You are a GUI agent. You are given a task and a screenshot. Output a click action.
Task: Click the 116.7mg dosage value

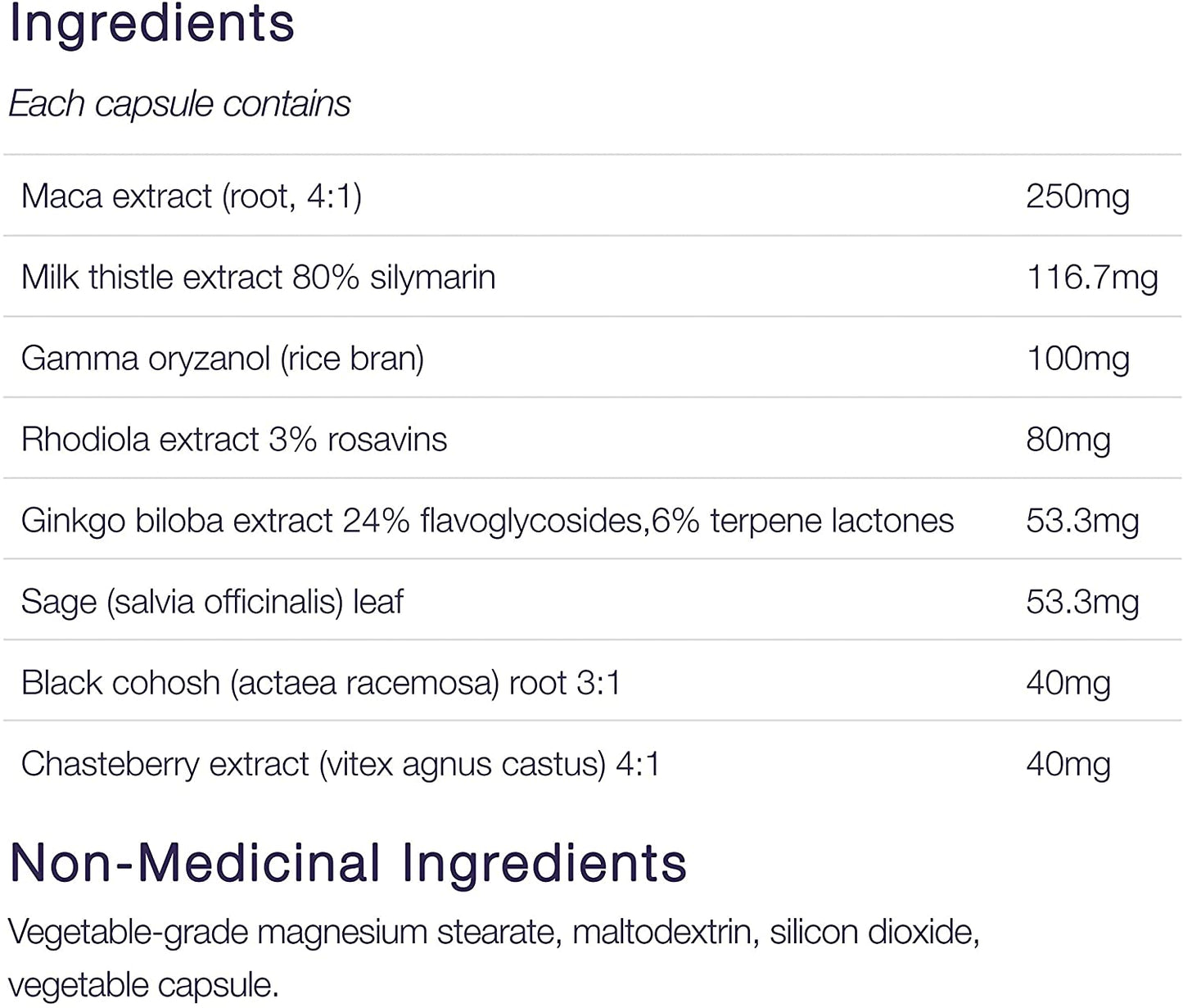(1091, 277)
